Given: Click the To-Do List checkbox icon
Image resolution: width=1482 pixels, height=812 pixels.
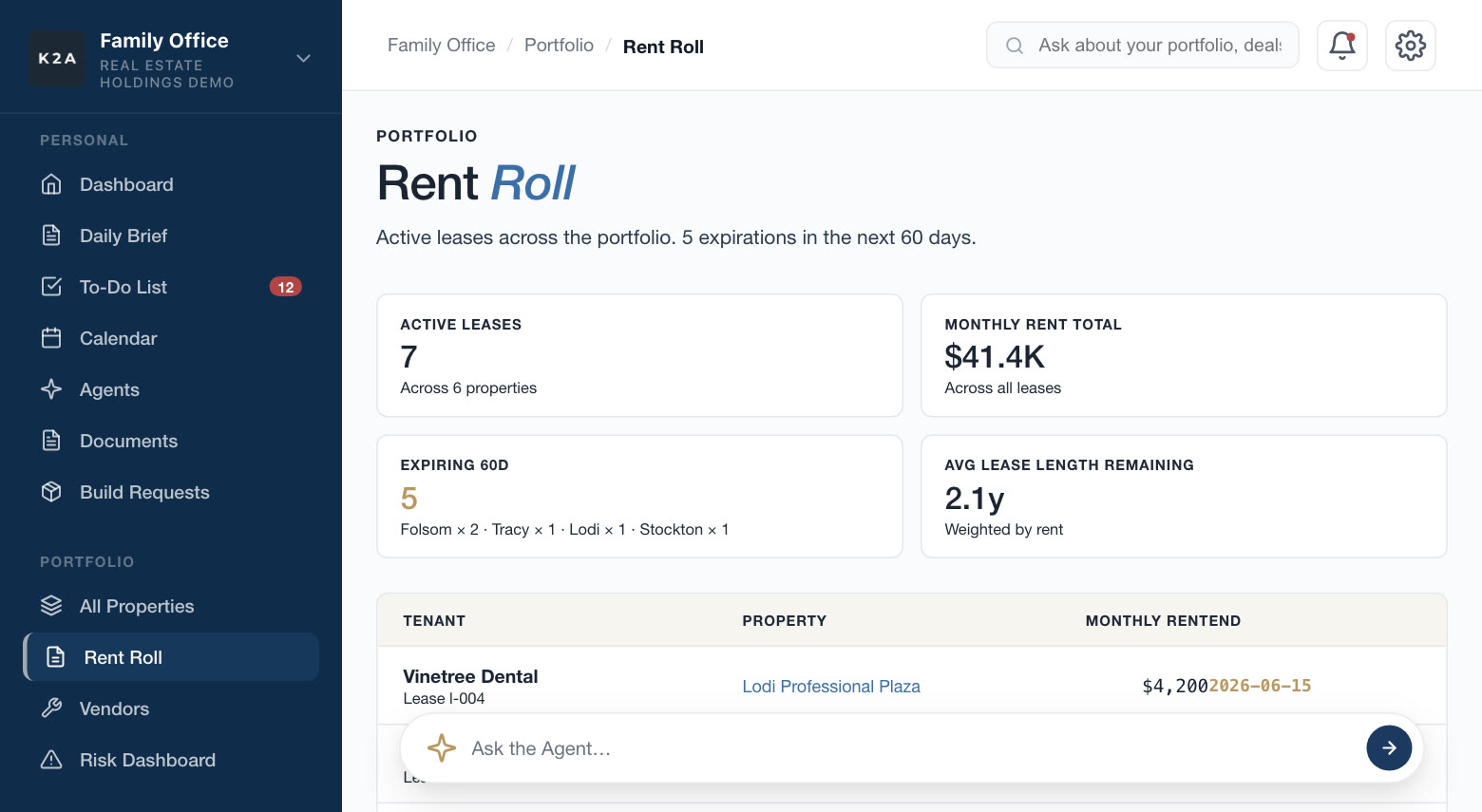Looking at the screenshot, I should [51, 287].
